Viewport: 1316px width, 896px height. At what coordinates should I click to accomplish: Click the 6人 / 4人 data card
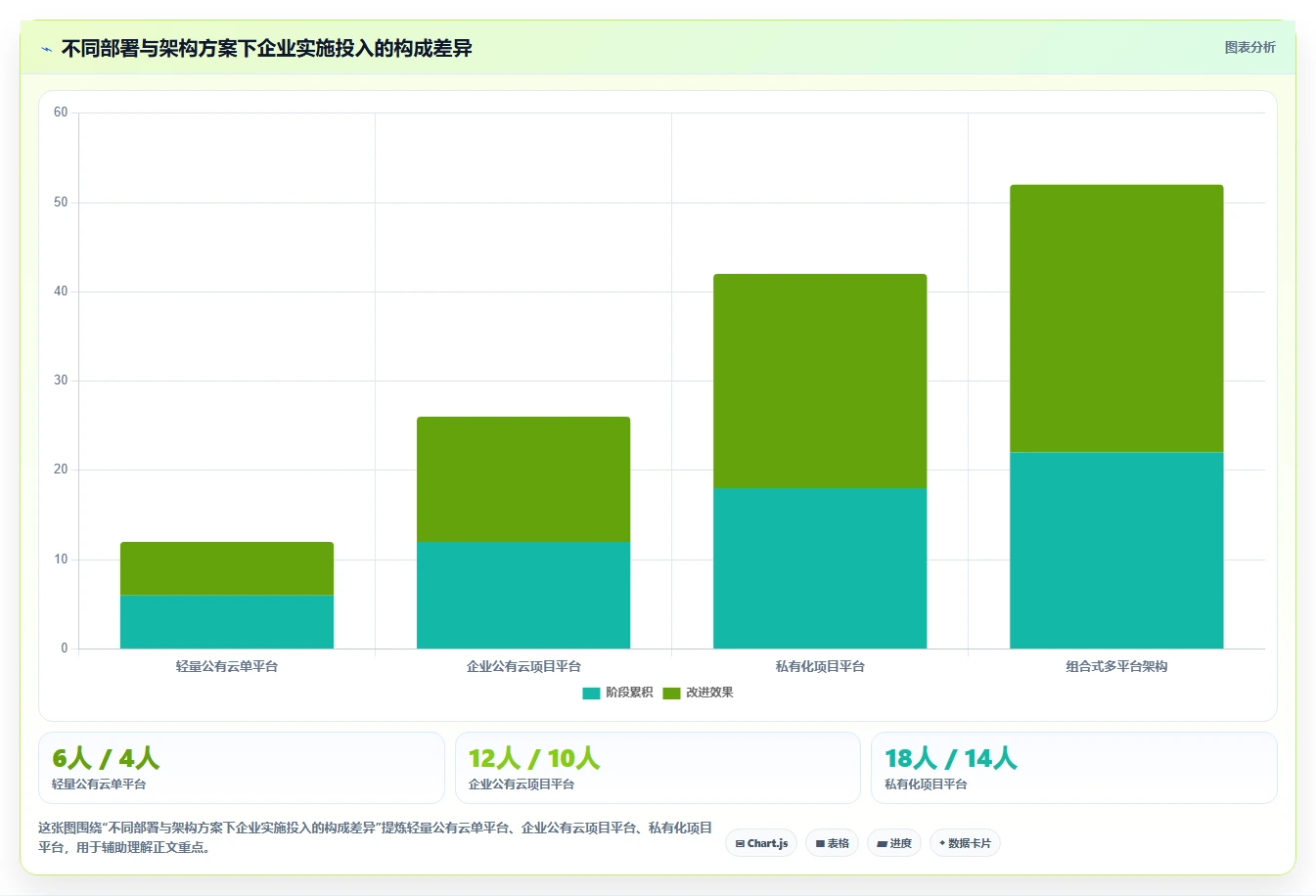[242, 768]
